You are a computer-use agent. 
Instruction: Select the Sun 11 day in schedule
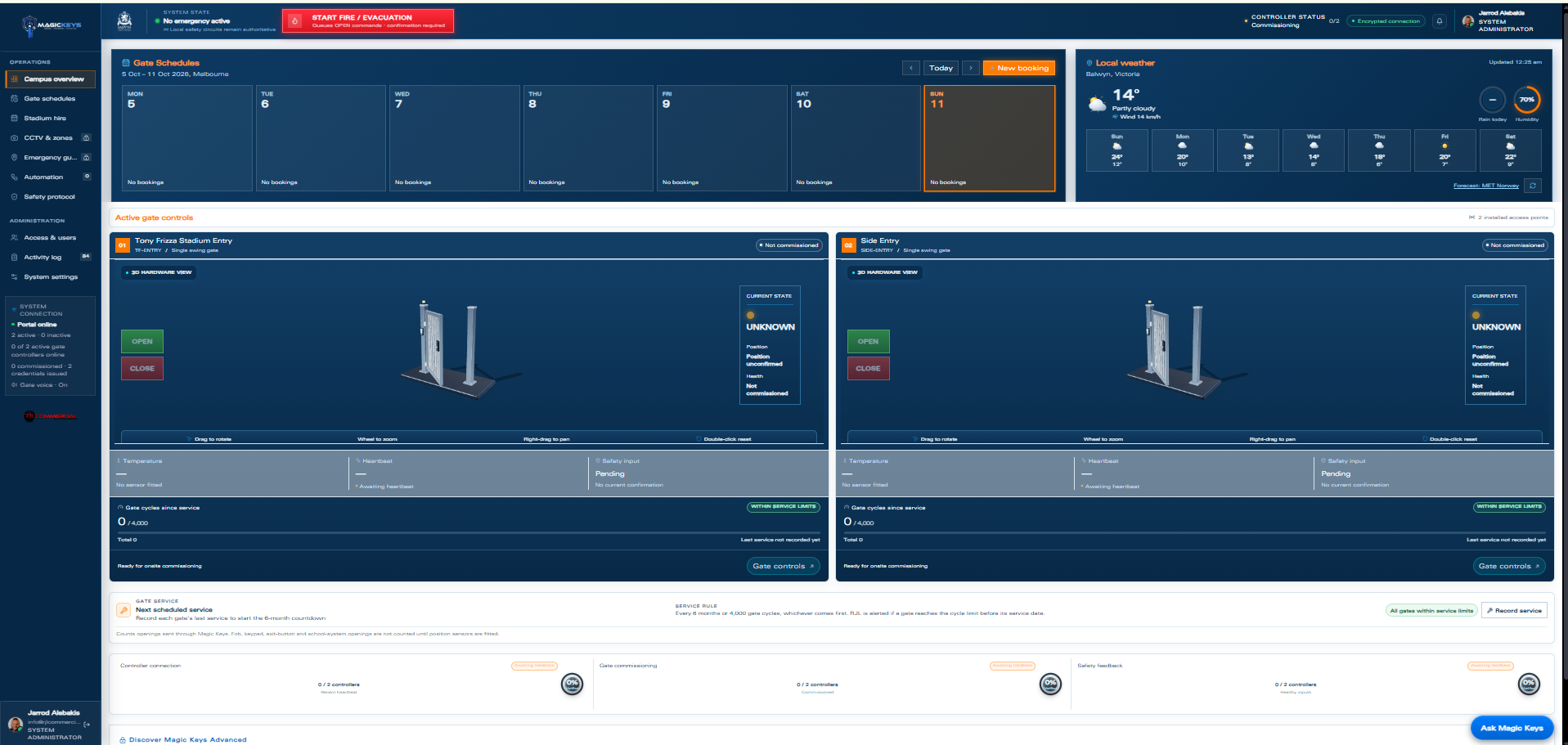click(990, 138)
